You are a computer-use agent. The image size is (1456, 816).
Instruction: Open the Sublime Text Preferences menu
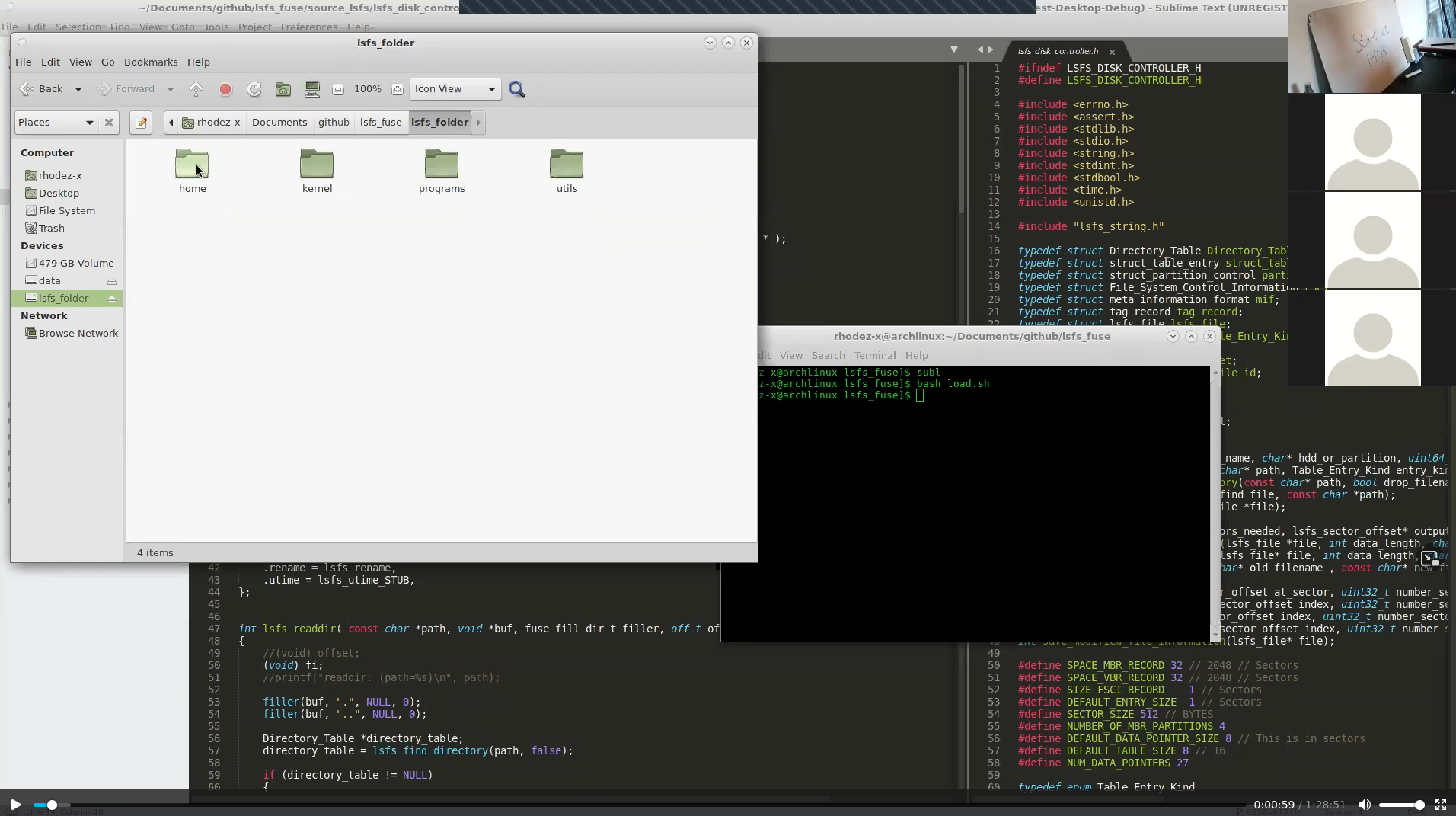(308, 27)
